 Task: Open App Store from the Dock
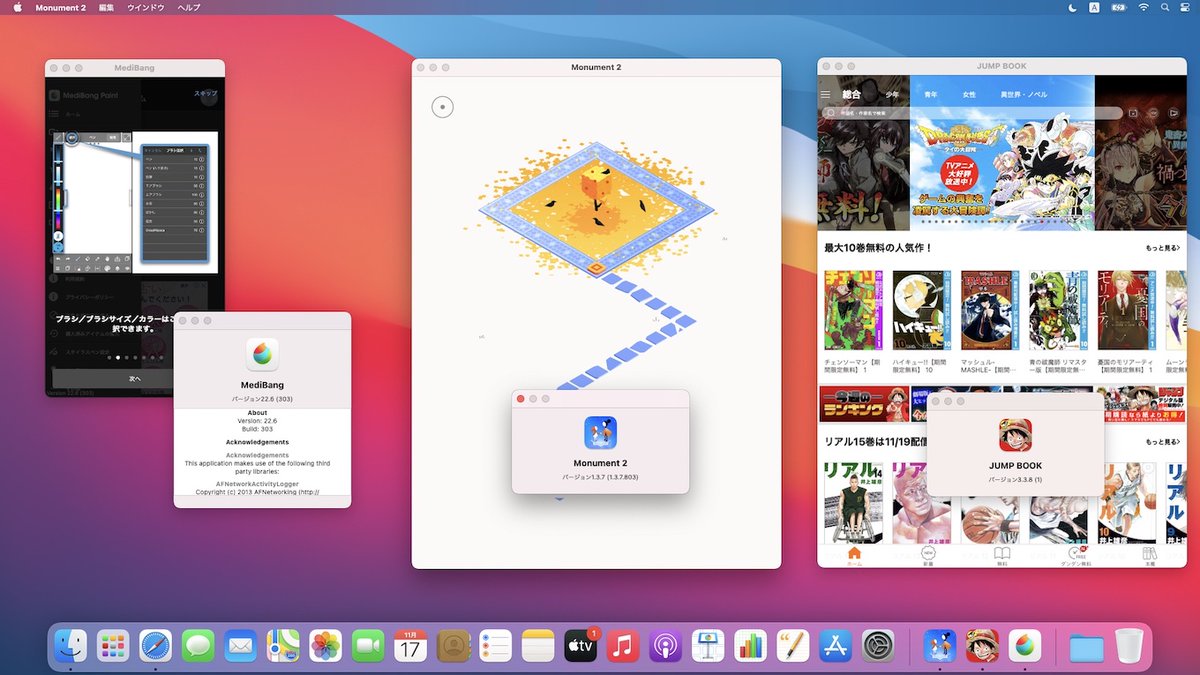[836, 646]
